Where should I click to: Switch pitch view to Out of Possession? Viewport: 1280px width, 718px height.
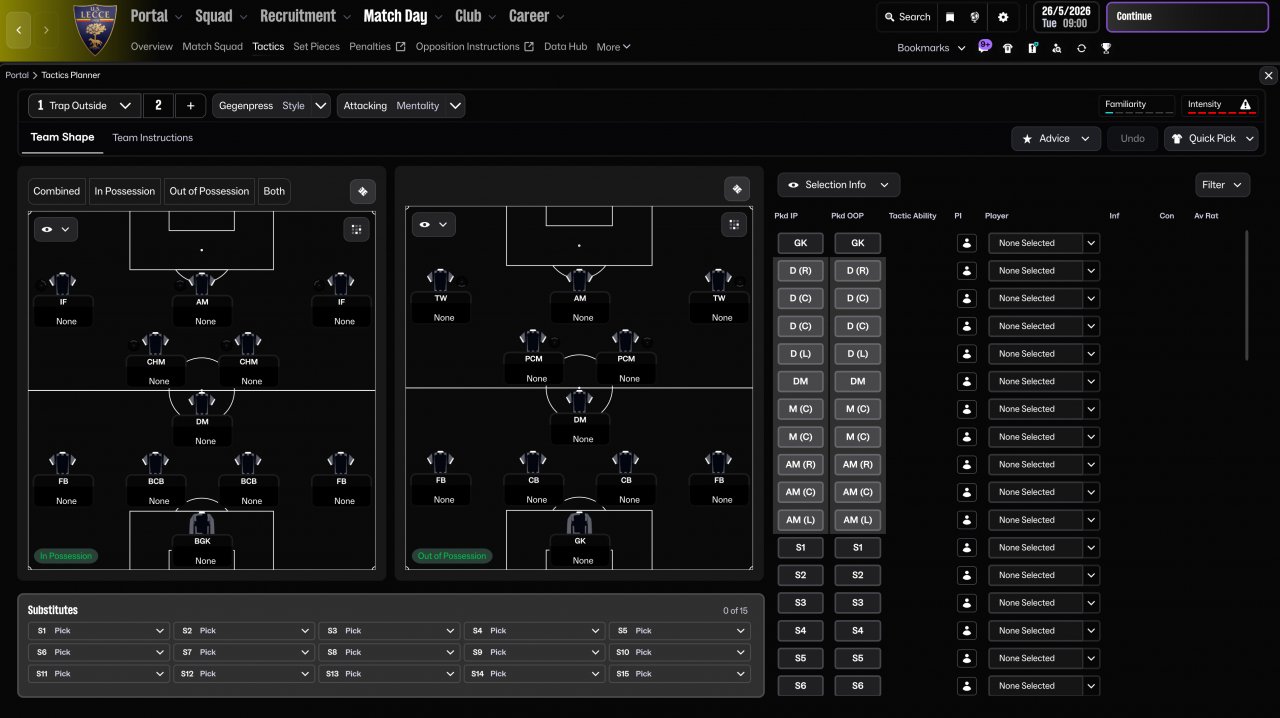pos(209,191)
